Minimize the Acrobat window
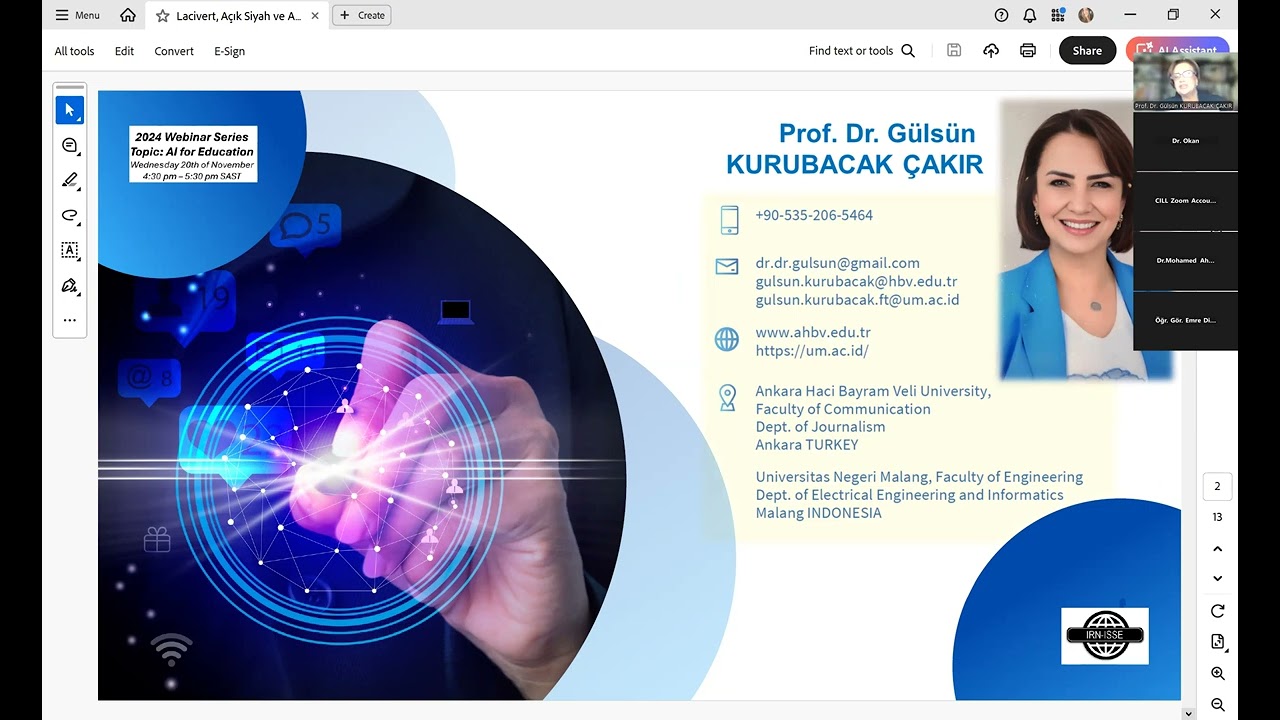1280x720 pixels. 1131,15
